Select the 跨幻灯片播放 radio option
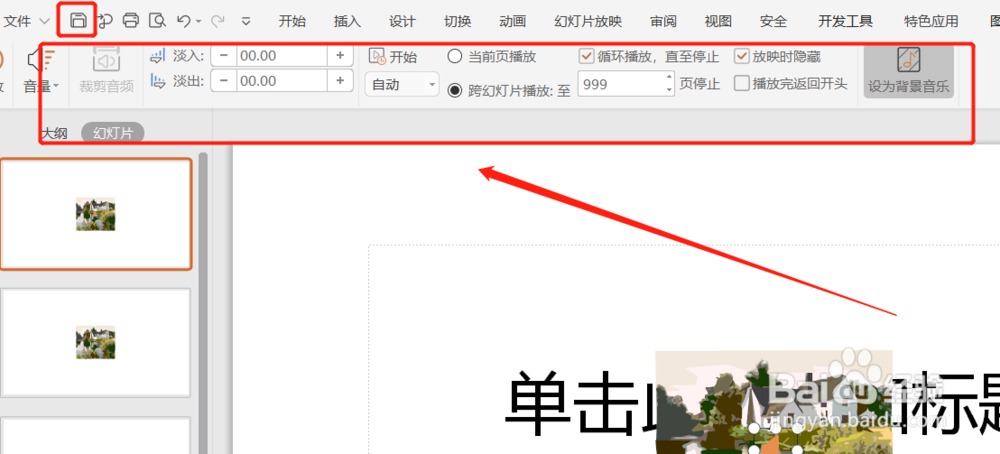This screenshot has width=1000, height=454. 454,91
